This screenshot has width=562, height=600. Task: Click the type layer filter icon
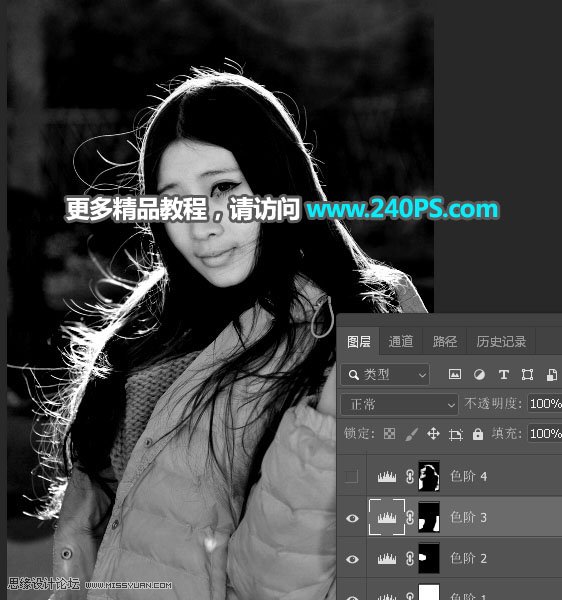point(503,374)
